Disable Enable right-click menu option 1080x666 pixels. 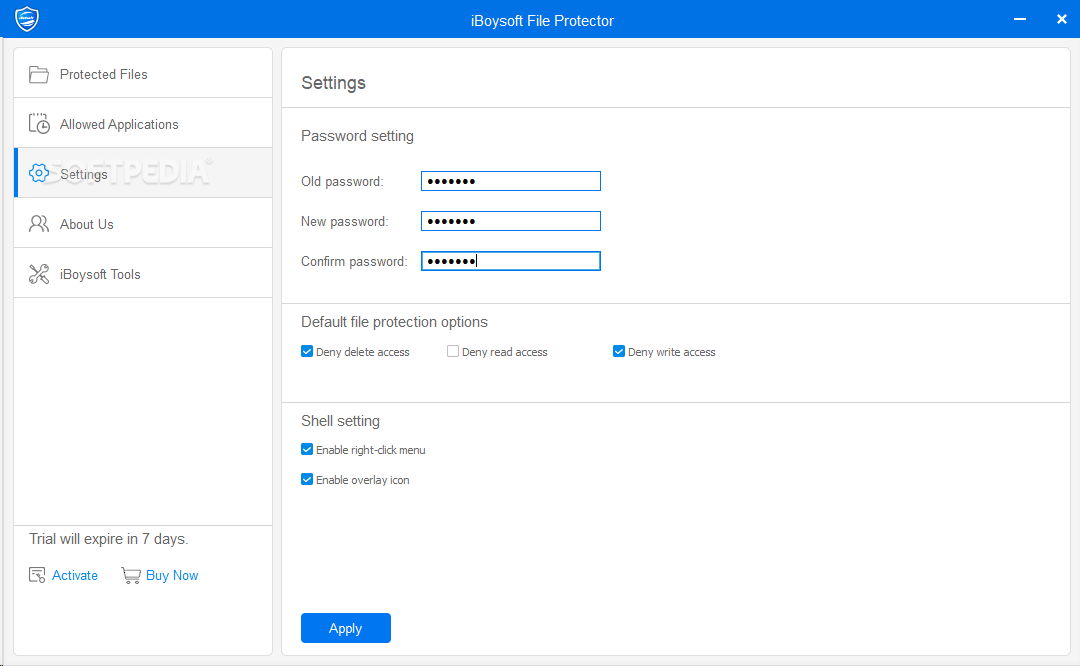click(307, 449)
